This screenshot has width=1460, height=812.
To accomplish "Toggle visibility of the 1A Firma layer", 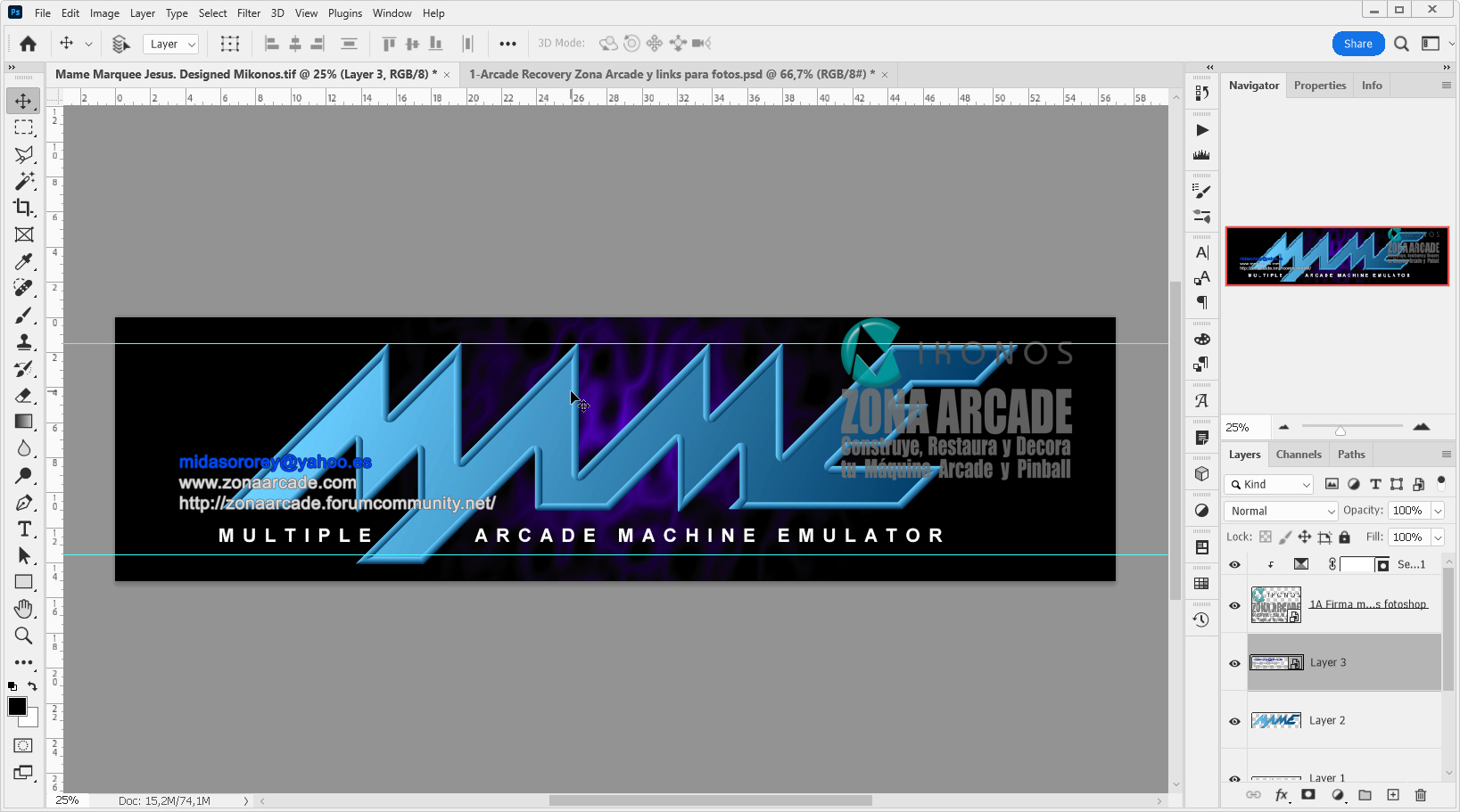I will [x=1233, y=604].
